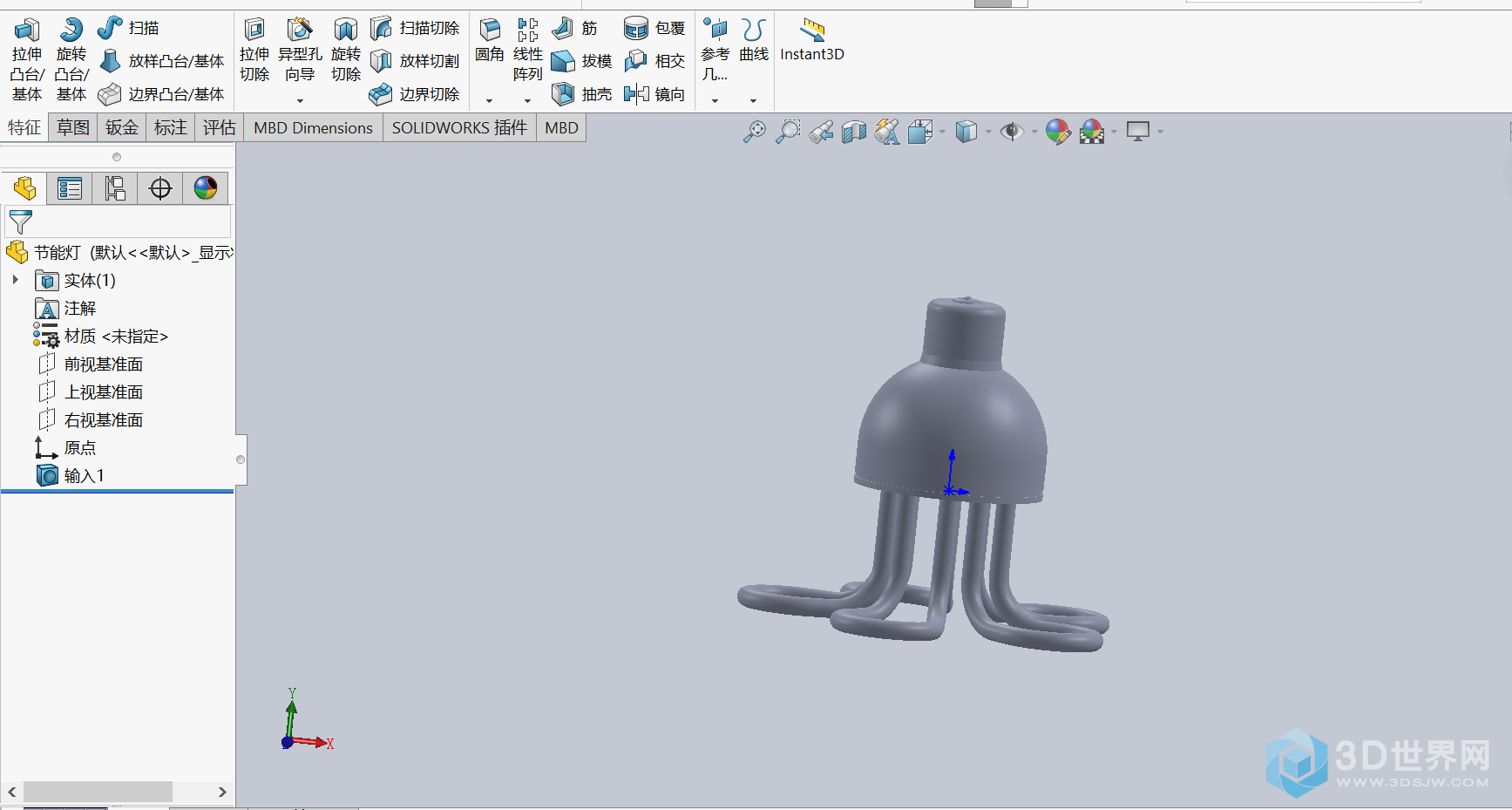This screenshot has height=810, width=1512.
Task: Choose the Boundary Boss/Base (边界凸台/基体) tool
Action: pos(161,94)
